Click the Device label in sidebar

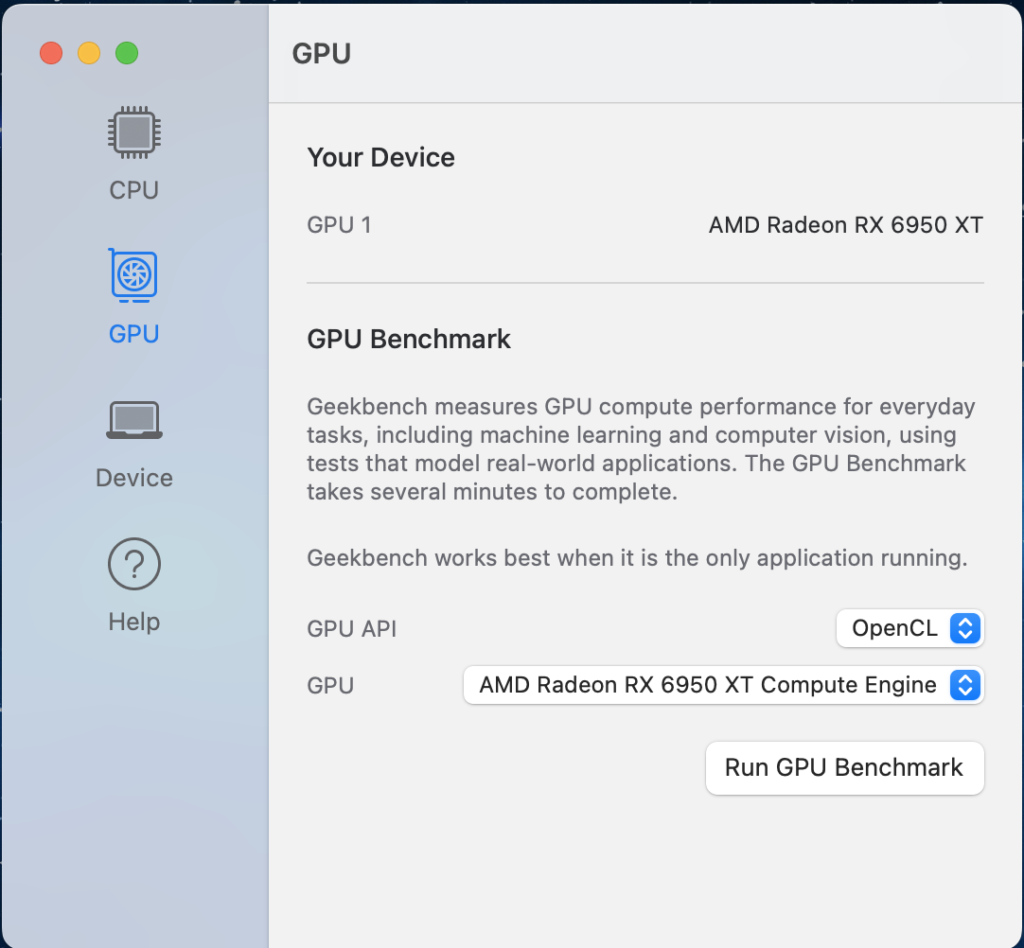click(134, 477)
